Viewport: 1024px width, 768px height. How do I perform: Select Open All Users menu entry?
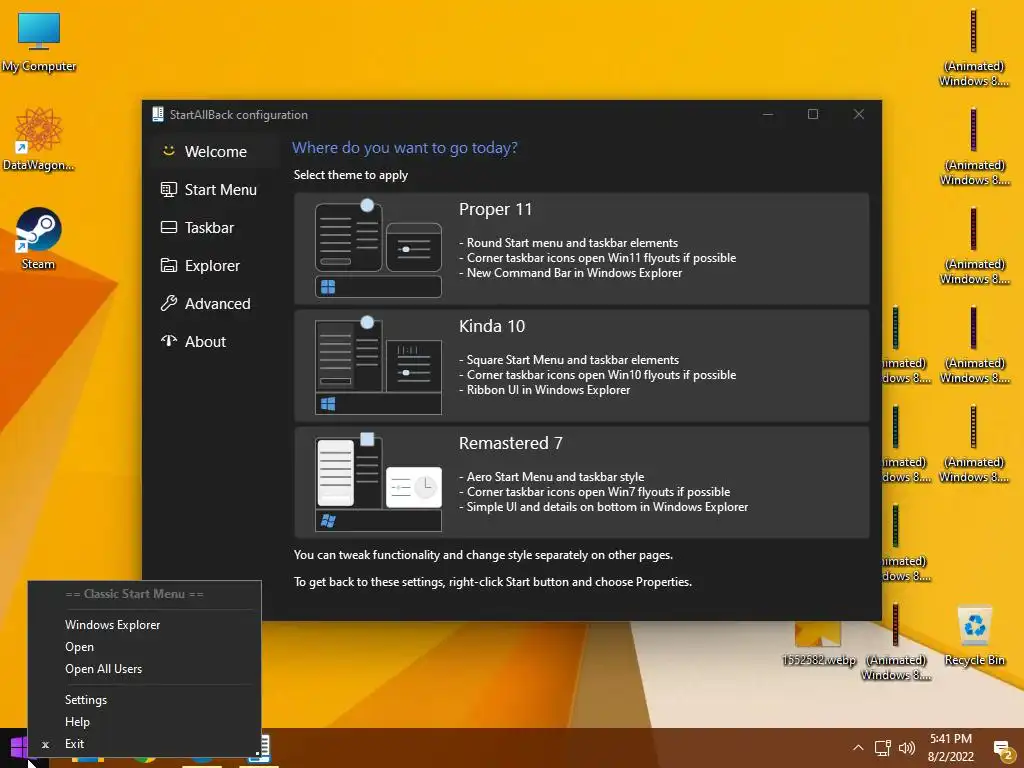tap(144, 669)
